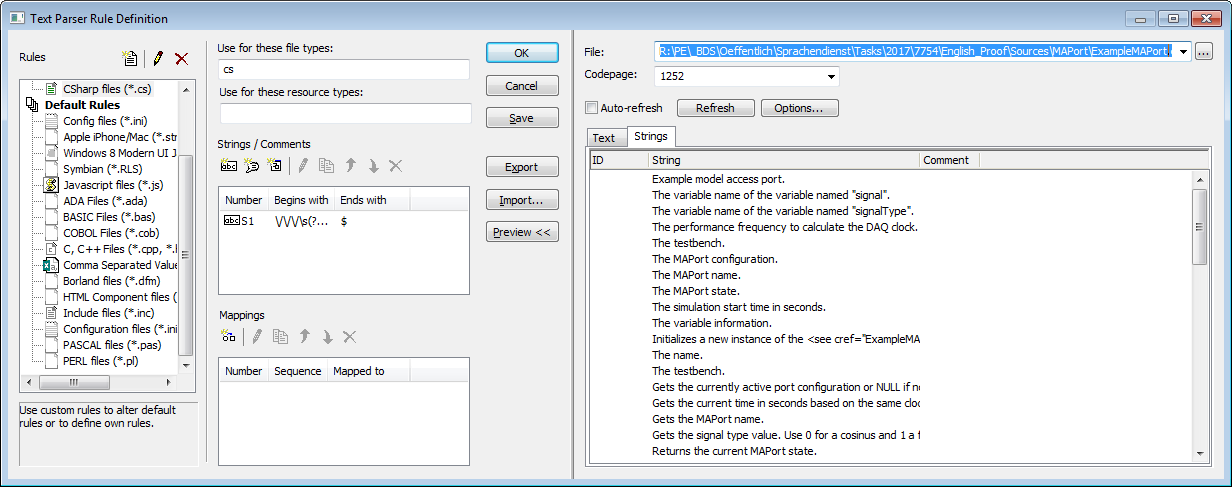
Task: Collapse preview with the Preview << button
Action: tap(522, 232)
